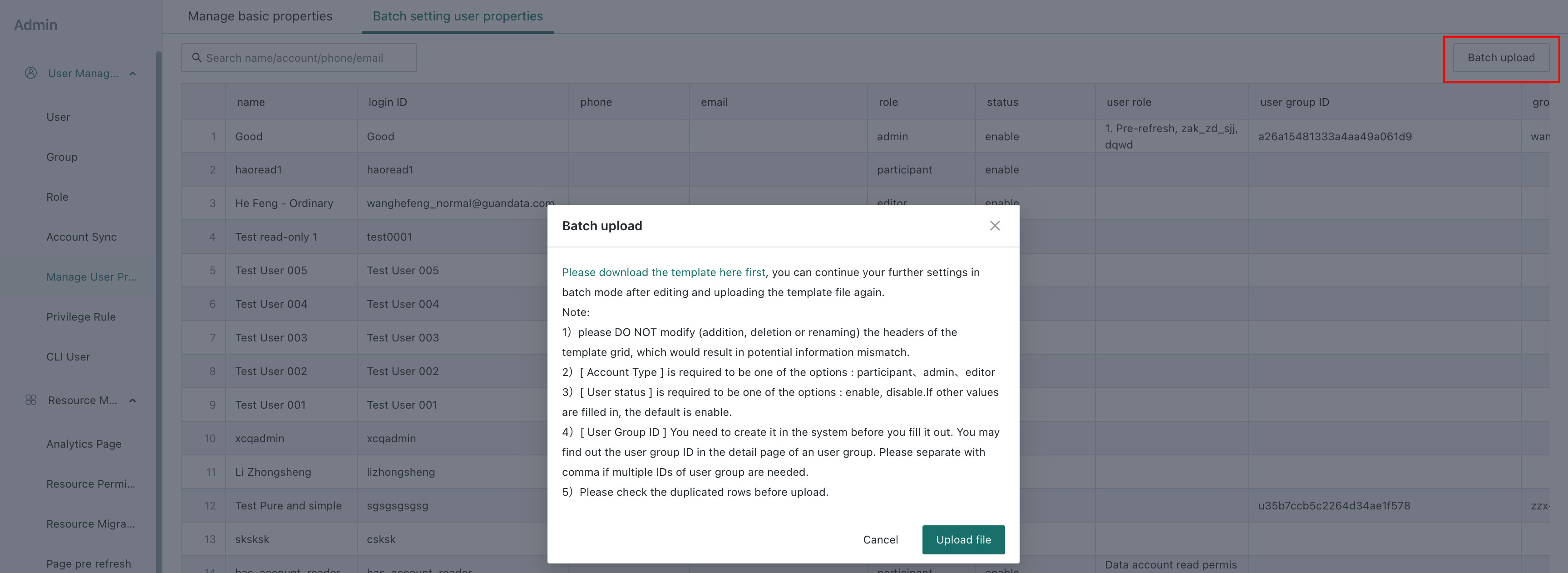The height and width of the screenshot is (573, 1568).
Task: Switch to Manage basic properties tab
Action: (260, 16)
